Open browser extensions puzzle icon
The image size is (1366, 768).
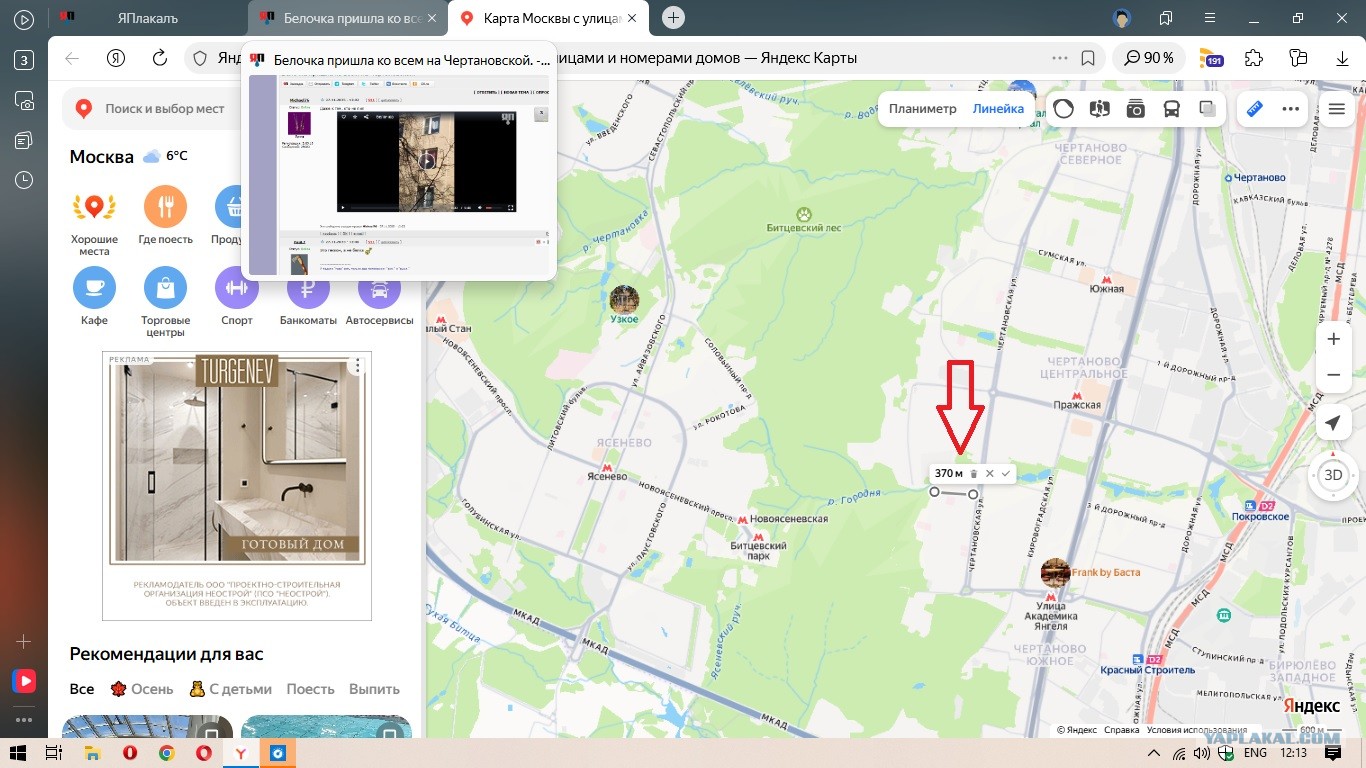[1254, 58]
